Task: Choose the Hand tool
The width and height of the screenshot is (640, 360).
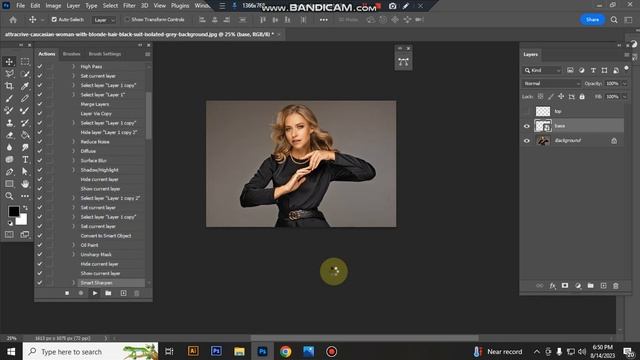Action: click(x=25, y=184)
